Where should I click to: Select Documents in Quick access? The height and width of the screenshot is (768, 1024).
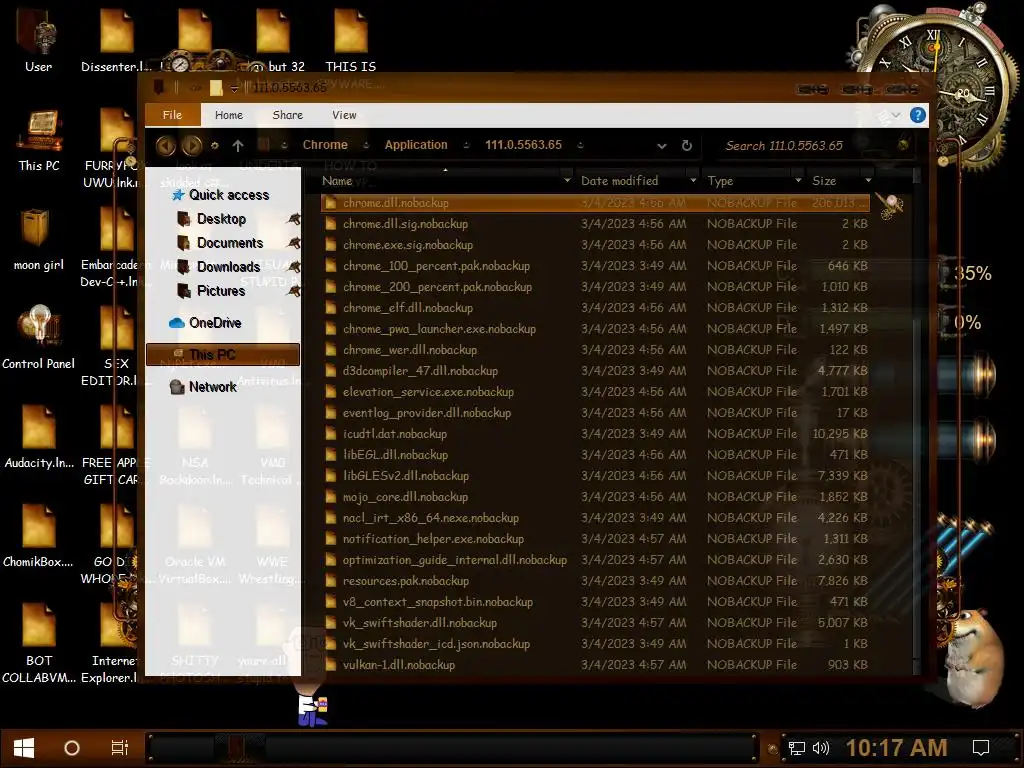click(x=230, y=243)
